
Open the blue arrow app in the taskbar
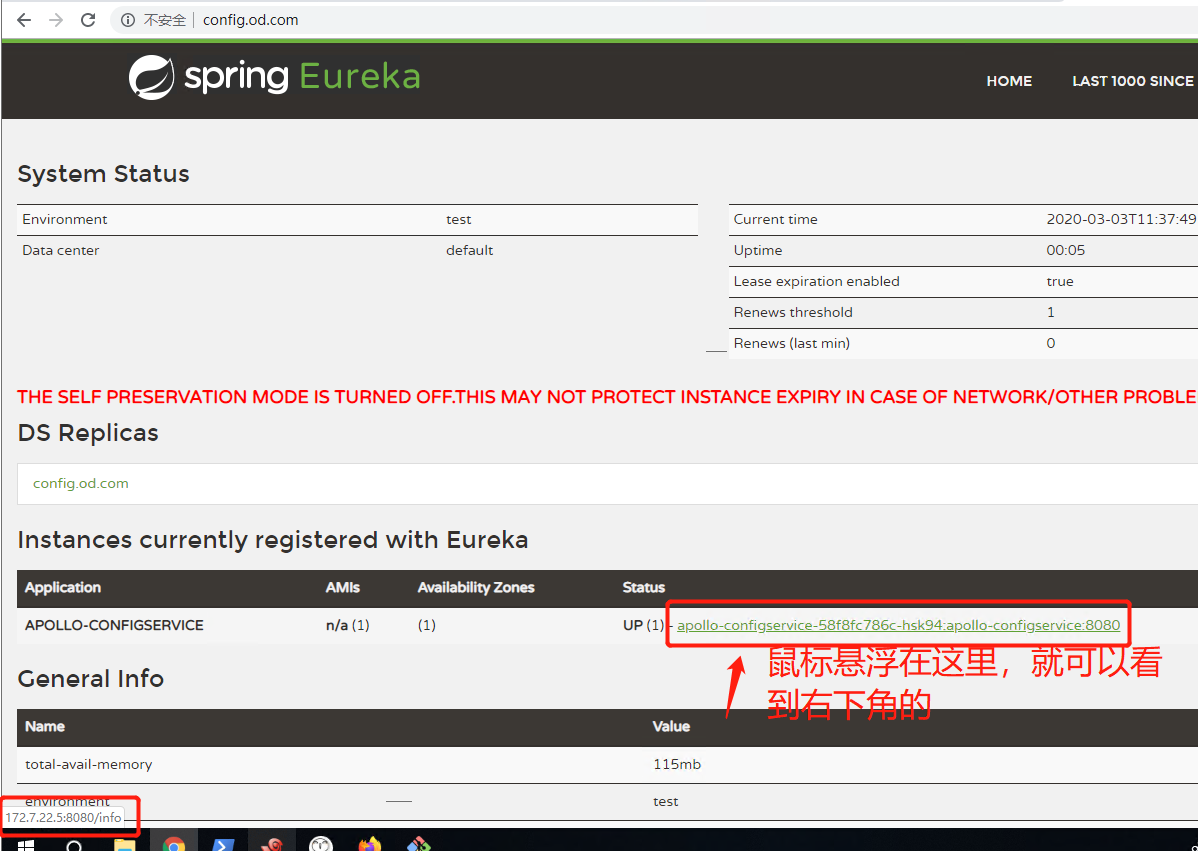[223, 844]
